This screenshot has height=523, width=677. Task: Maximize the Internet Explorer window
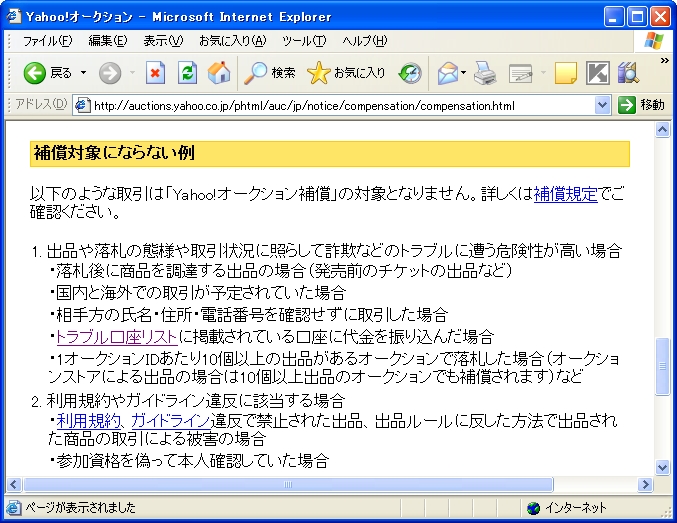pyautogui.click(x=637, y=17)
